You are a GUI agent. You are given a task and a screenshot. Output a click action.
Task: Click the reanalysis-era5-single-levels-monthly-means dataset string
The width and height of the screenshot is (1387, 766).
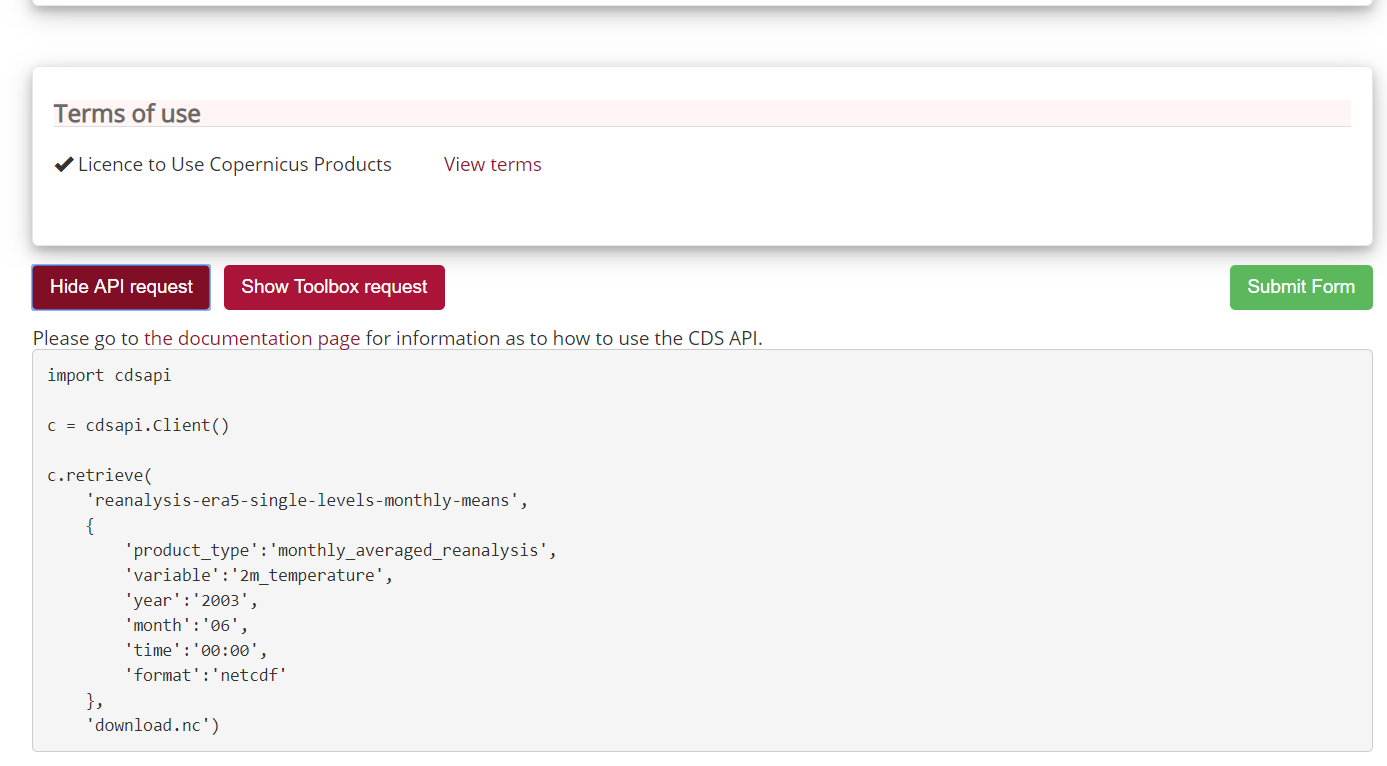click(x=306, y=501)
